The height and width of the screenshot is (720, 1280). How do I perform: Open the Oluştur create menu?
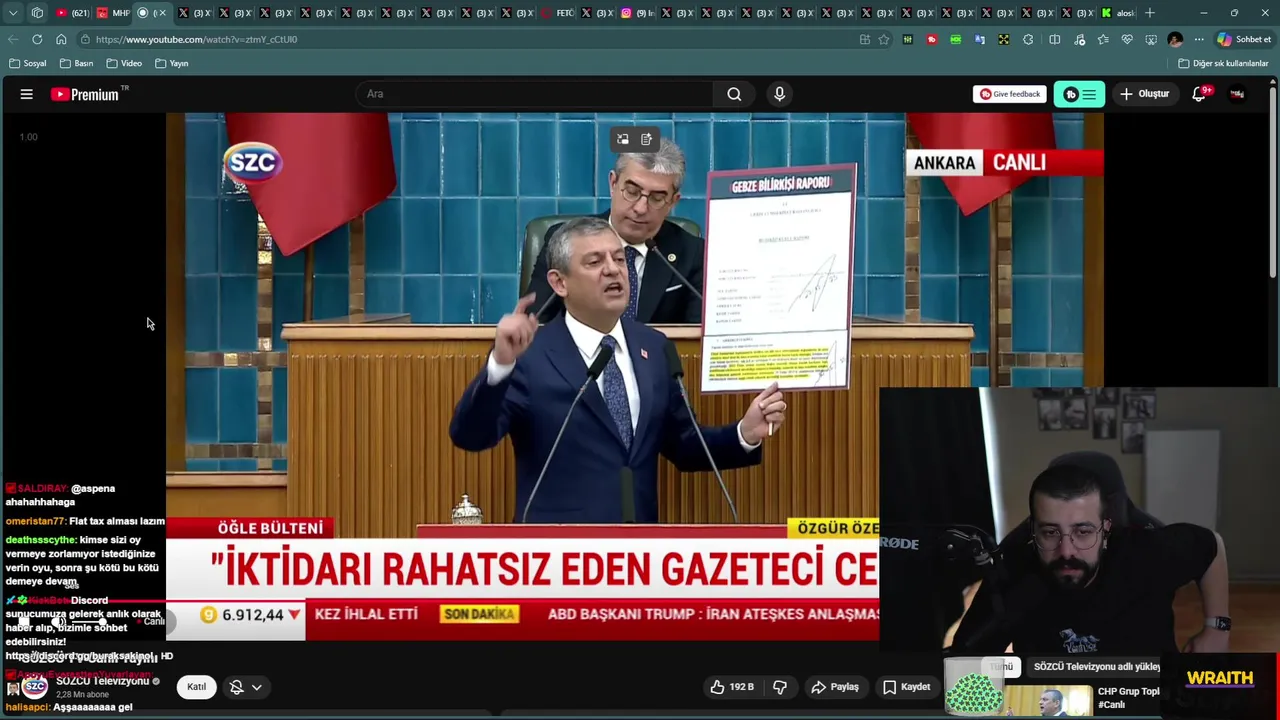[x=1144, y=94]
